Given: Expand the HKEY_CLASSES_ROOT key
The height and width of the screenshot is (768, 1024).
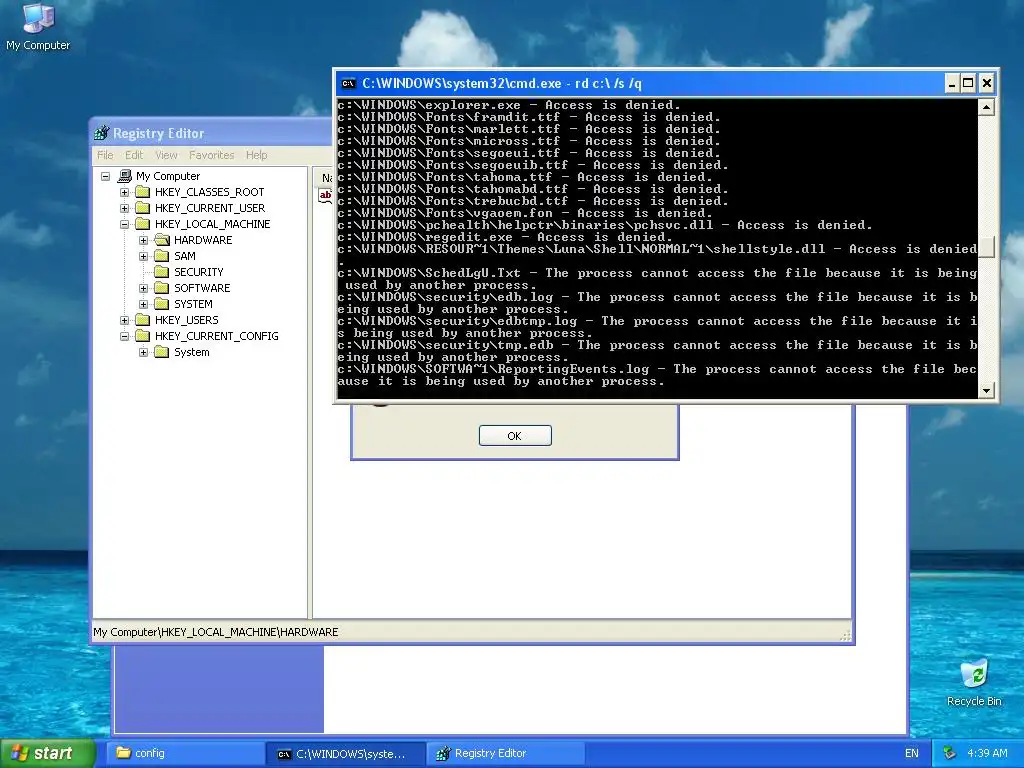Looking at the screenshot, I should (124, 192).
